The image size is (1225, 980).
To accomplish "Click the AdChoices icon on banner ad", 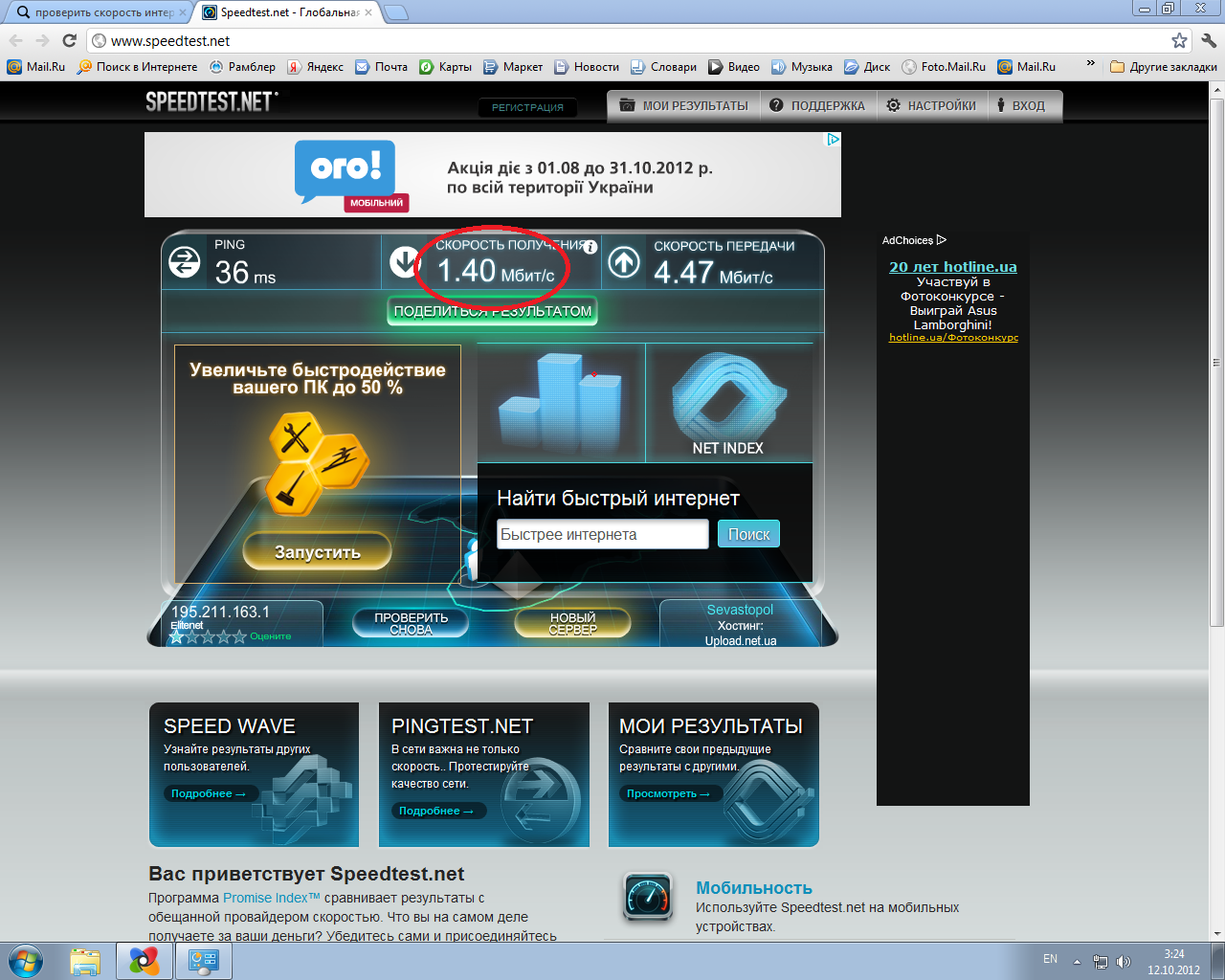I will click(x=834, y=139).
